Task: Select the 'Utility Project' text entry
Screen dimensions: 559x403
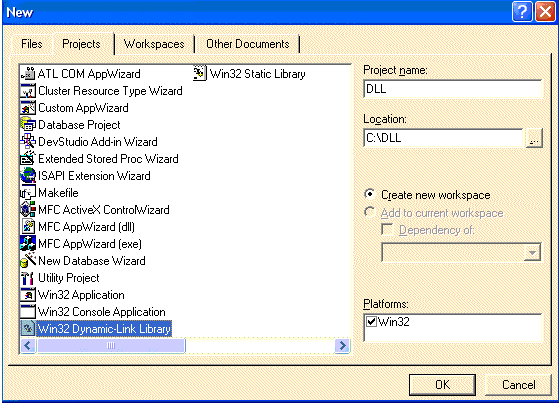Action: coord(69,277)
